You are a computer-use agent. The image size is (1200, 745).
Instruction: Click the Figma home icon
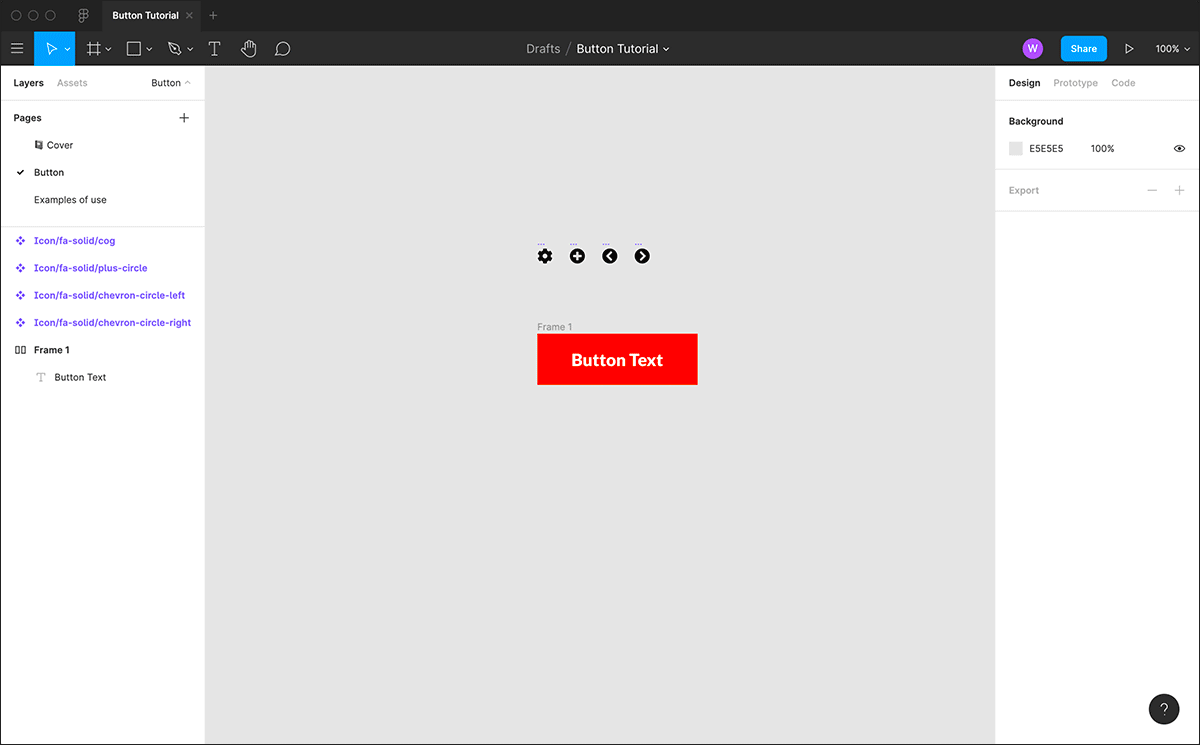(84, 16)
